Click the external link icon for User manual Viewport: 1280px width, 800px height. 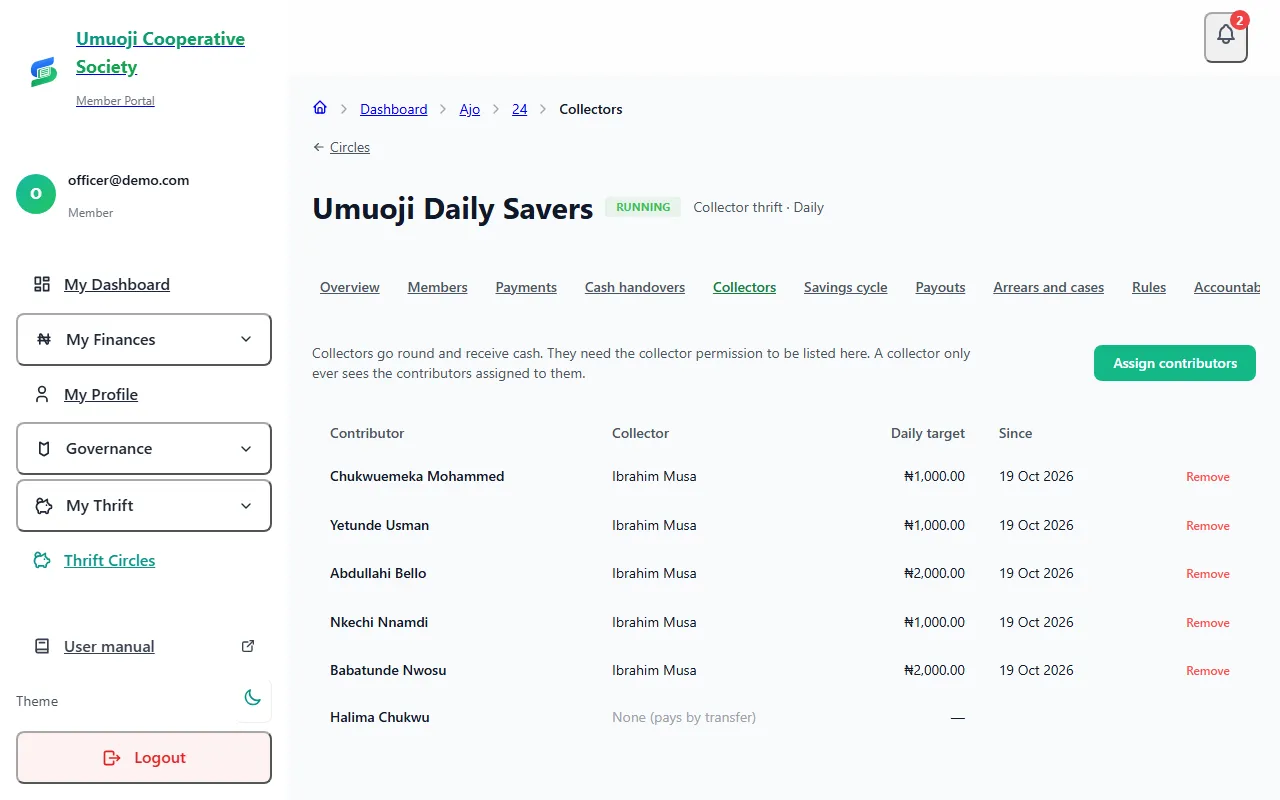pyautogui.click(x=248, y=646)
